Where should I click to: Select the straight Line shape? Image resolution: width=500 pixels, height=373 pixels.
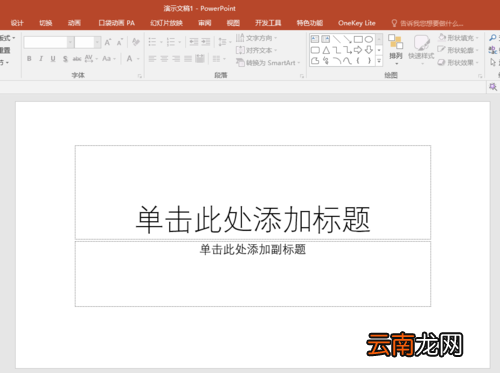[337, 39]
